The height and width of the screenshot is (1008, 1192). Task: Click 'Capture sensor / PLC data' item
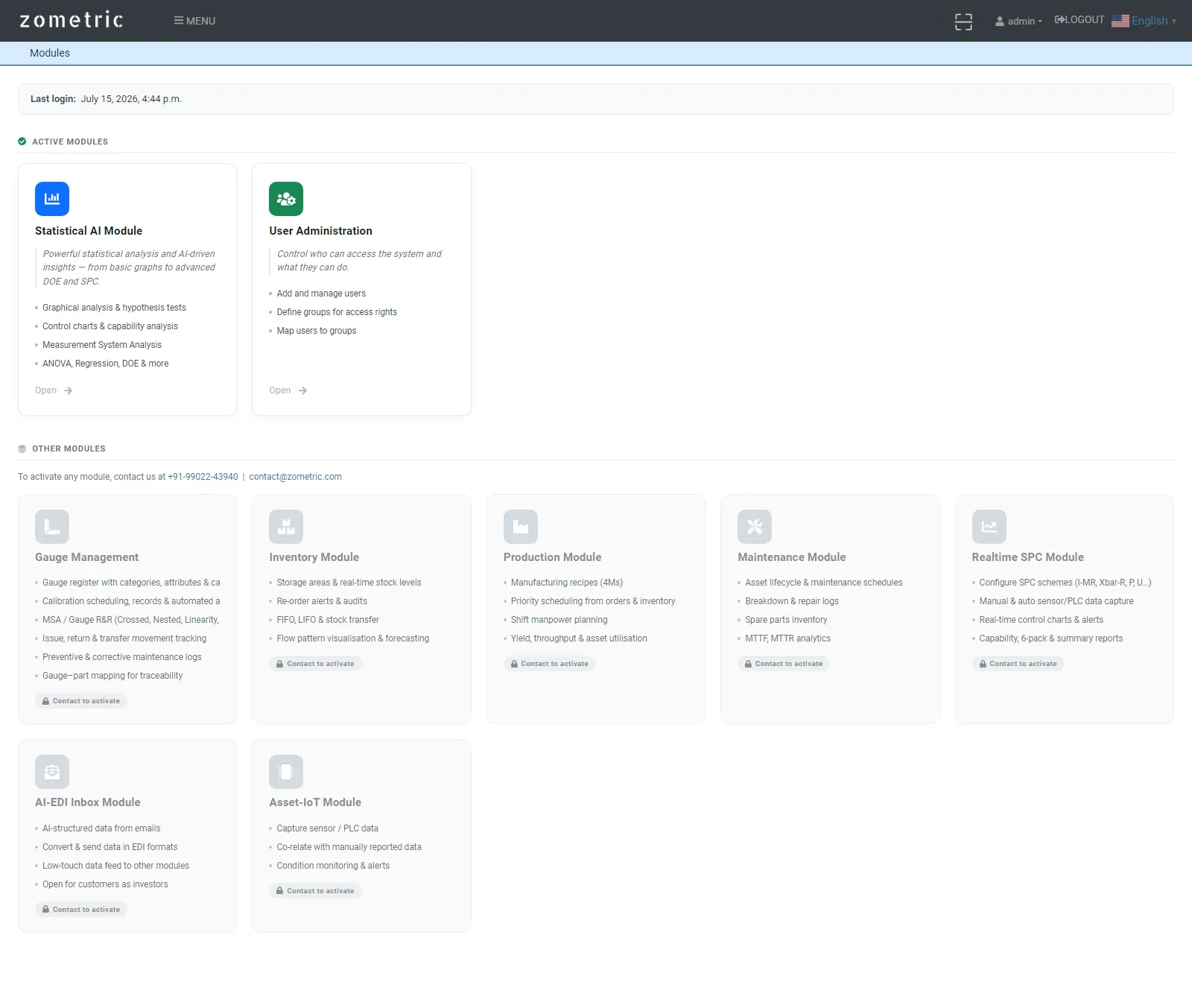pos(327,828)
